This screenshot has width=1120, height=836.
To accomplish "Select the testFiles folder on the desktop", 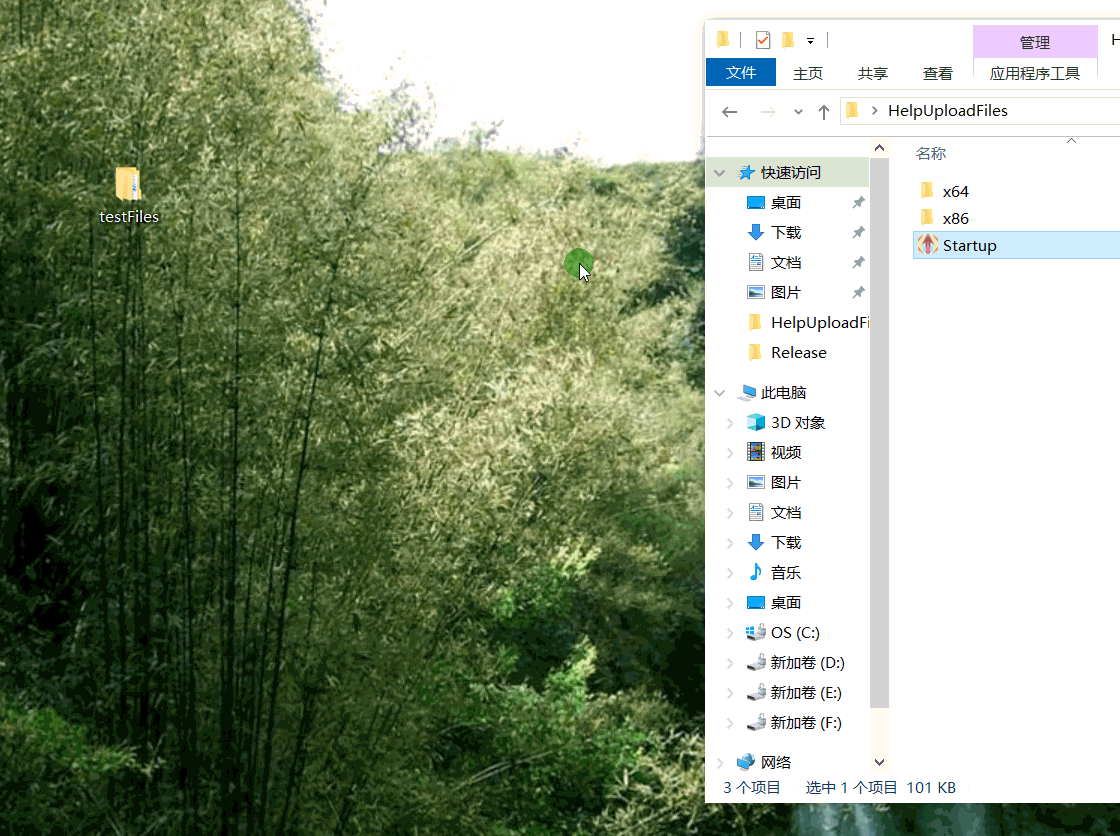I will click(129, 196).
